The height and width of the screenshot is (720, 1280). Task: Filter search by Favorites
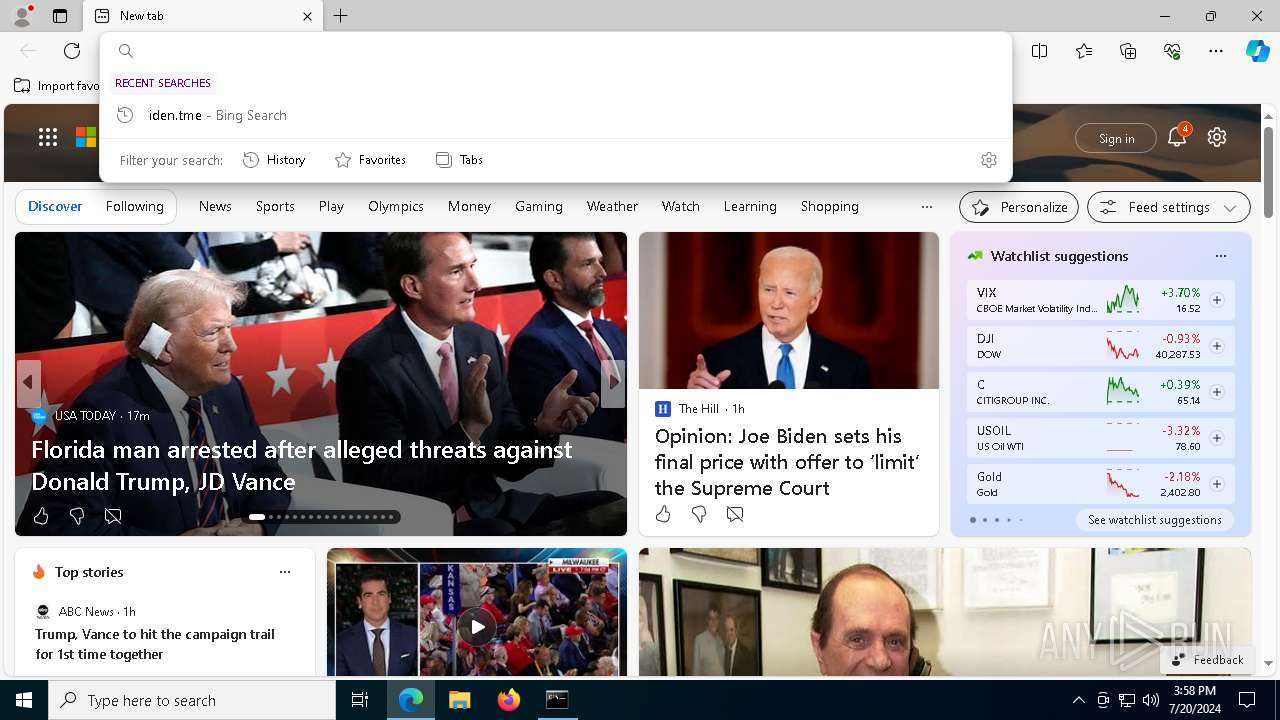(x=370, y=160)
